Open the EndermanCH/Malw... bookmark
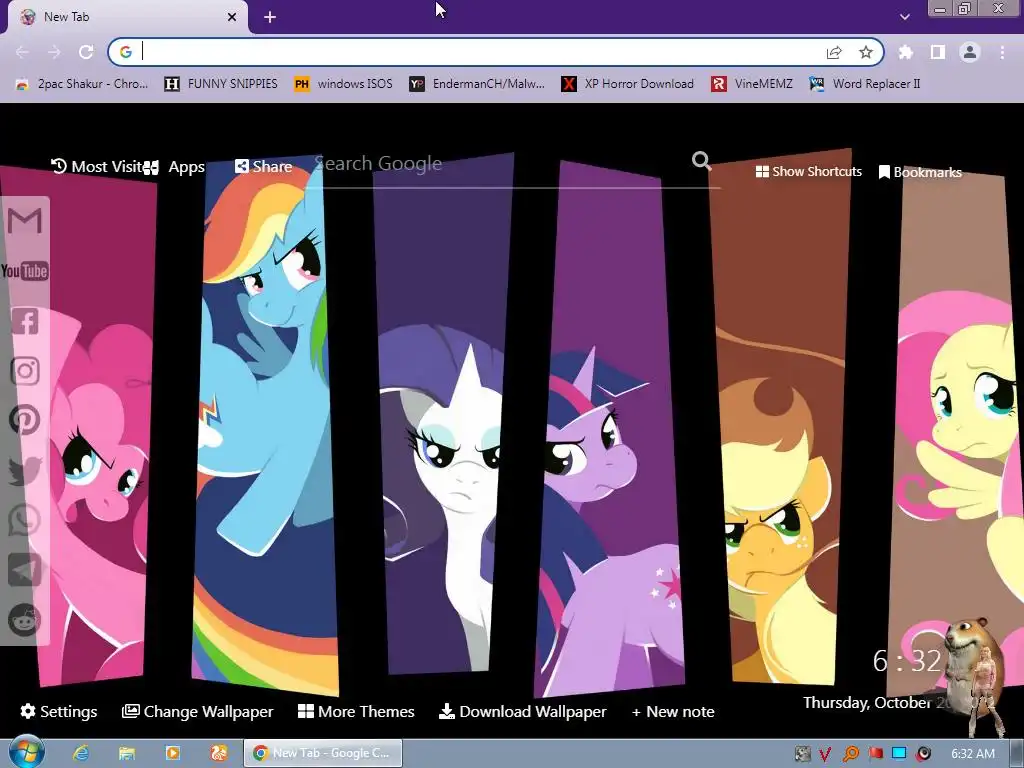The width and height of the screenshot is (1024, 768). click(477, 84)
